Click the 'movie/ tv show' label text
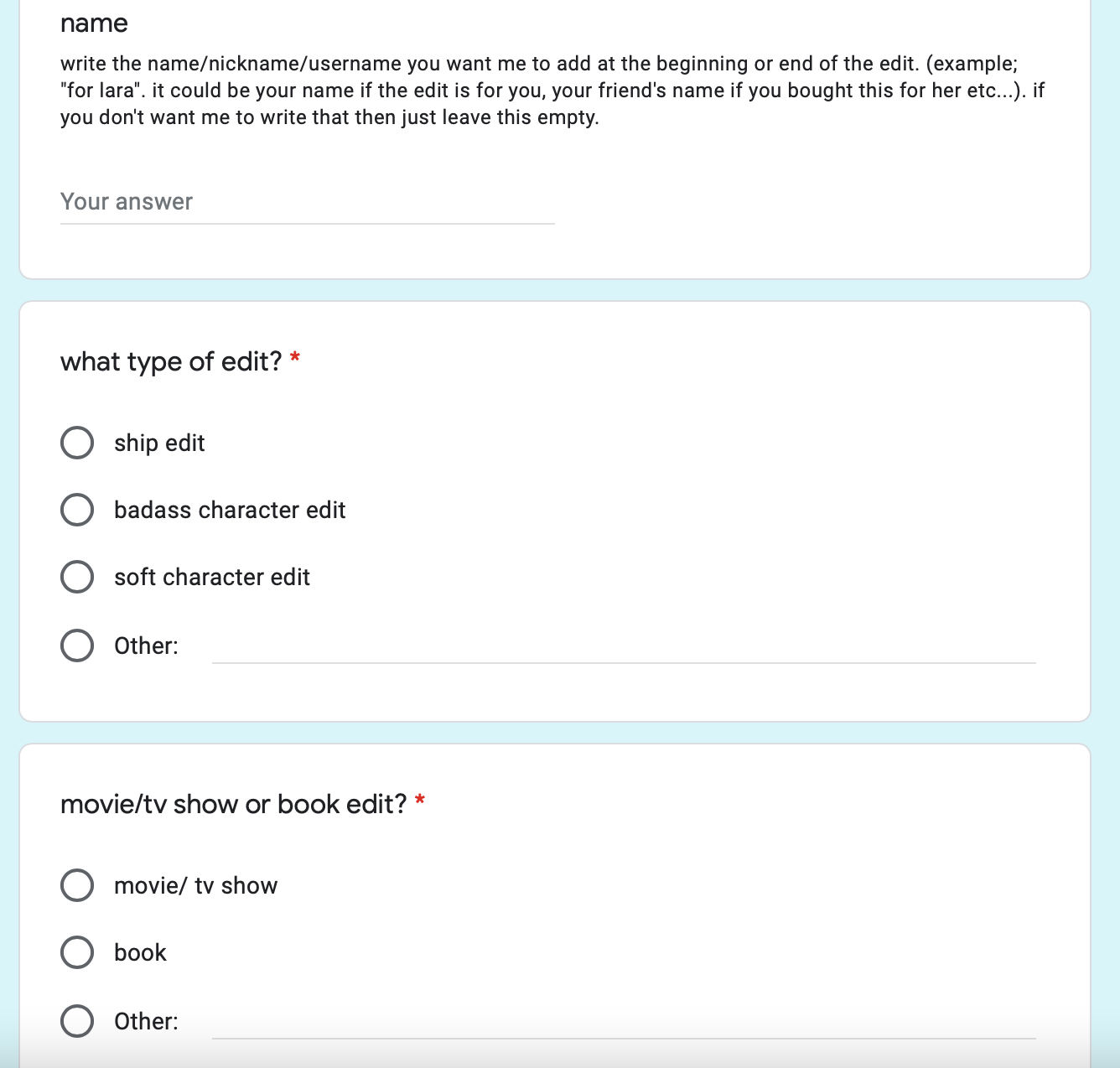The image size is (1120, 1068). tap(195, 885)
